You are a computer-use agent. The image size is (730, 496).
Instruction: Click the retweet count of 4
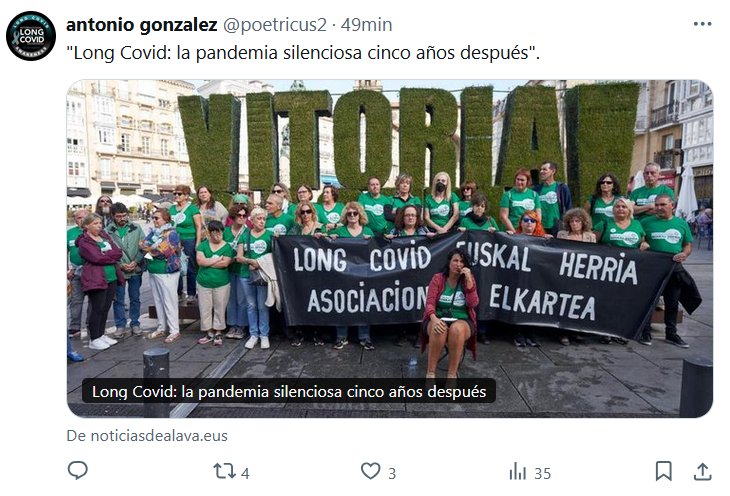point(245,474)
